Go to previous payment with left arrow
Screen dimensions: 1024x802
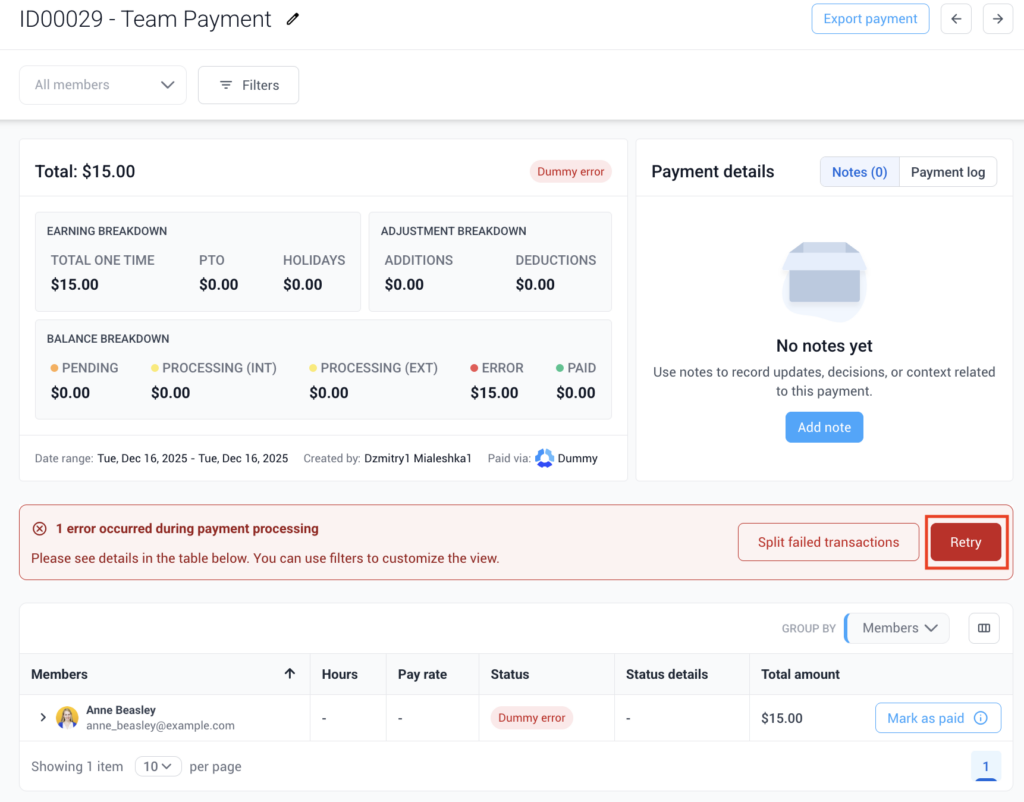point(956,19)
